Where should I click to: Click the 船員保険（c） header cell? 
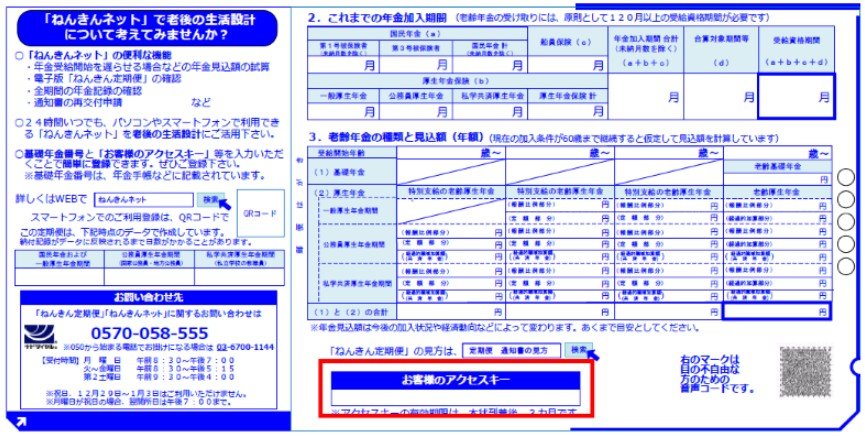tap(568, 41)
